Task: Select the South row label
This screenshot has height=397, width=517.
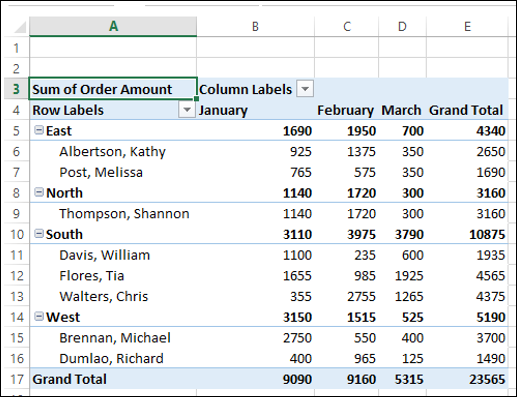Action: click(x=64, y=234)
